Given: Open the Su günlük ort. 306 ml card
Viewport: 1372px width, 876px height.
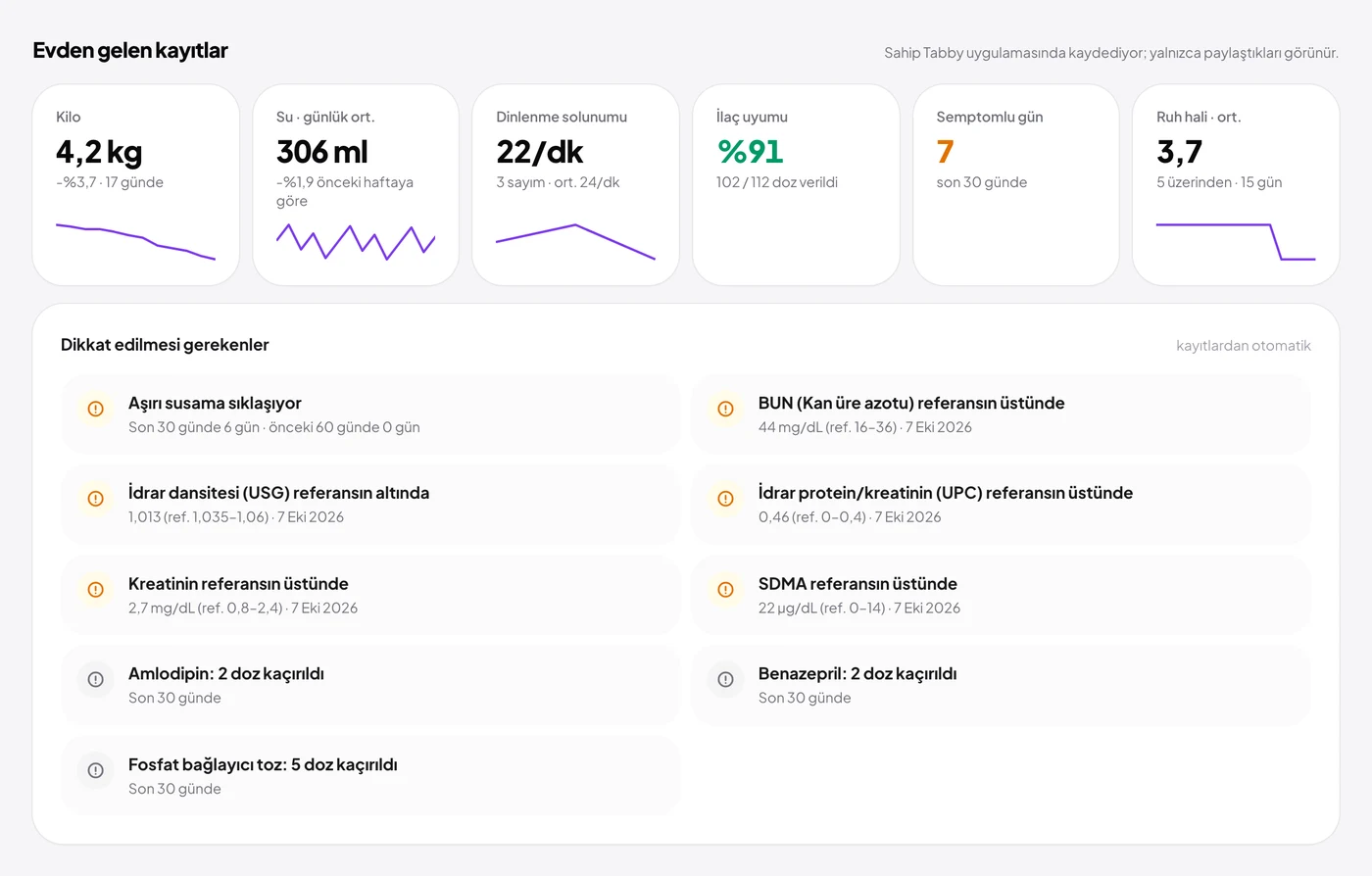Looking at the screenshot, I should tap(356, 185).
